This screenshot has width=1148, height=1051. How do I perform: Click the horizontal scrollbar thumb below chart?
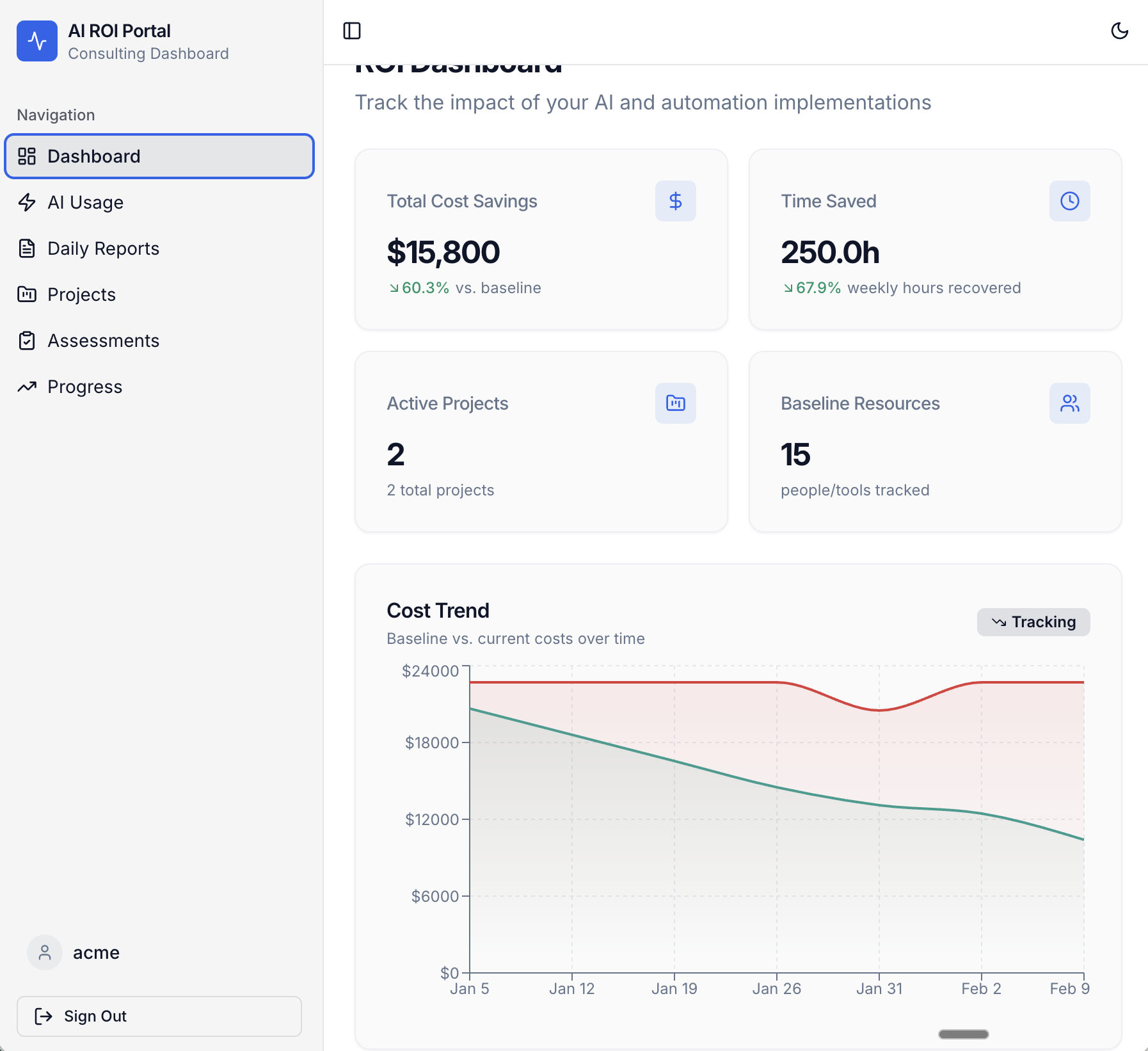click(x=964, y=1034)
